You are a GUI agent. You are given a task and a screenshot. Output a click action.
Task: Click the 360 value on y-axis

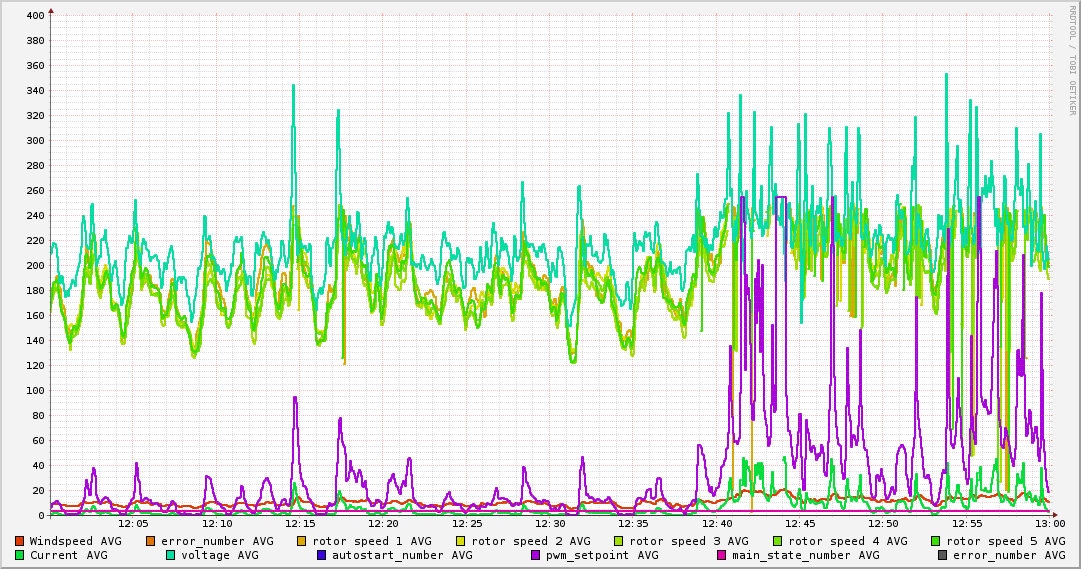click(36, 66)
